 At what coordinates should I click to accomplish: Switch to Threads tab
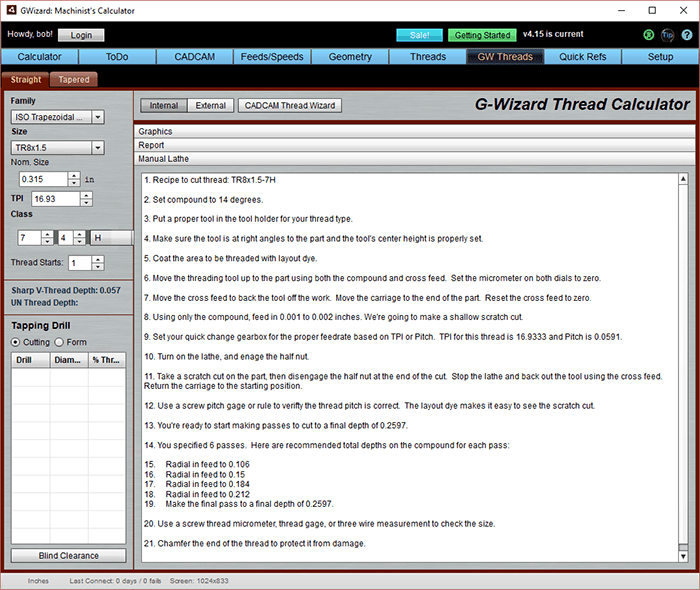coord(428,57)
